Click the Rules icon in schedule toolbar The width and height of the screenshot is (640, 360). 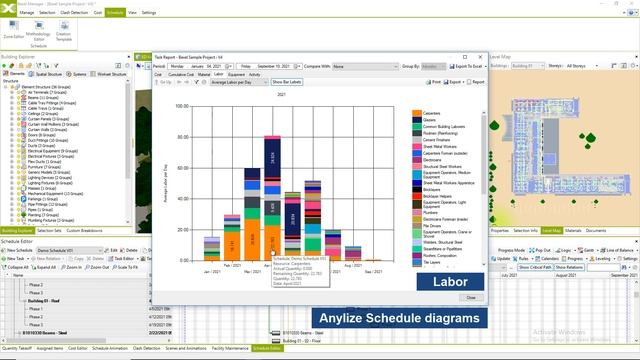click(x=515, y=259)
